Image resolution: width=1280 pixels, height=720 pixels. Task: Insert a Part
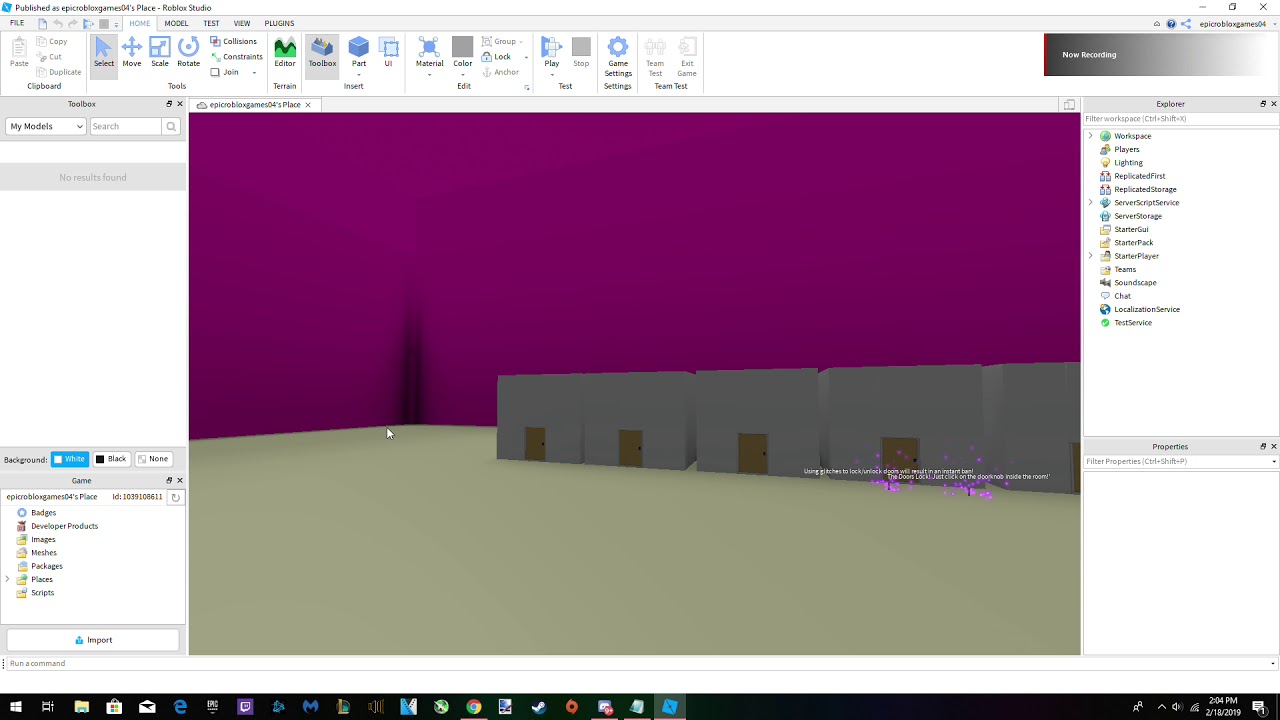pos(359,53)
